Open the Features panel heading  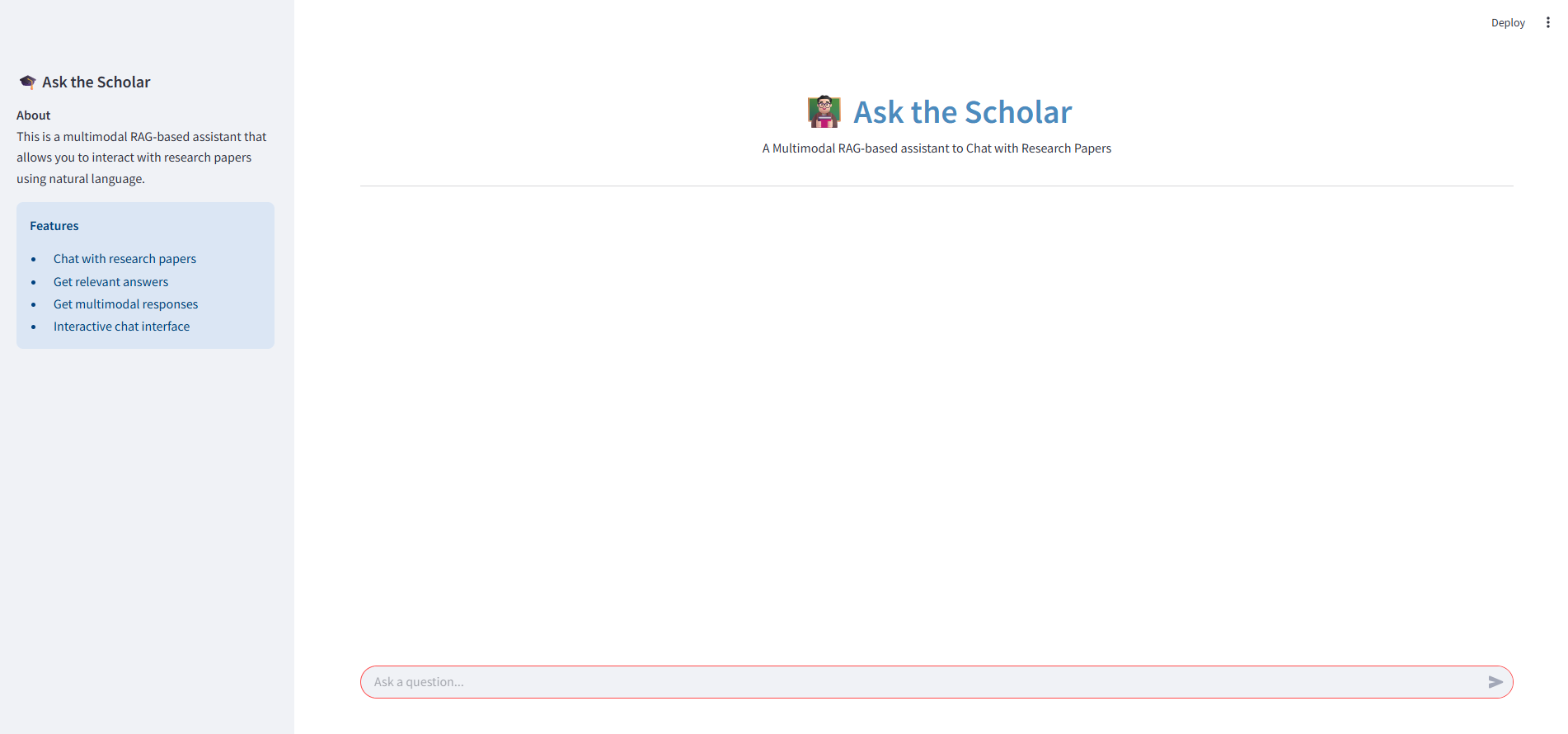click(54, 225)
